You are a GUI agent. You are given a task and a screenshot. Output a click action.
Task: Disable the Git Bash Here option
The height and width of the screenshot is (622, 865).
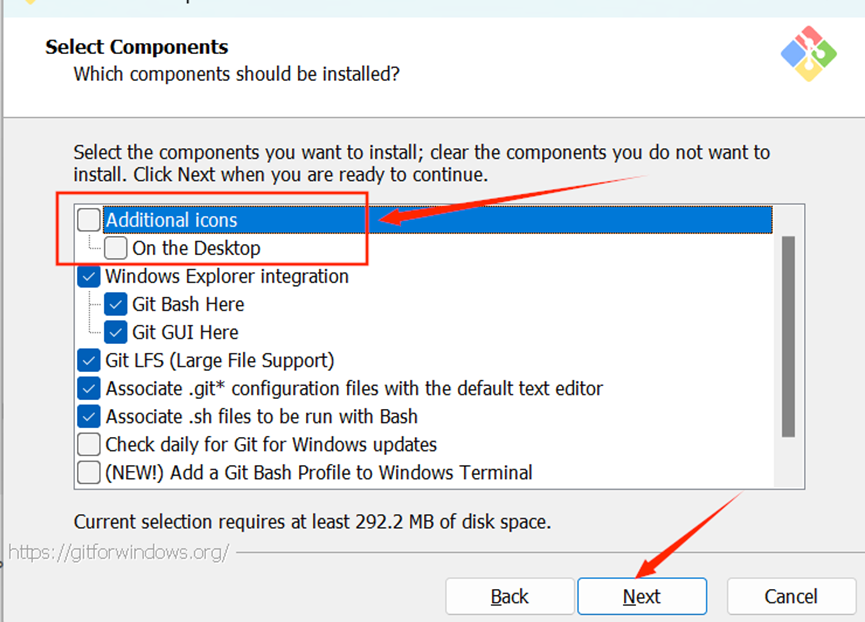[x=116, y=304]
